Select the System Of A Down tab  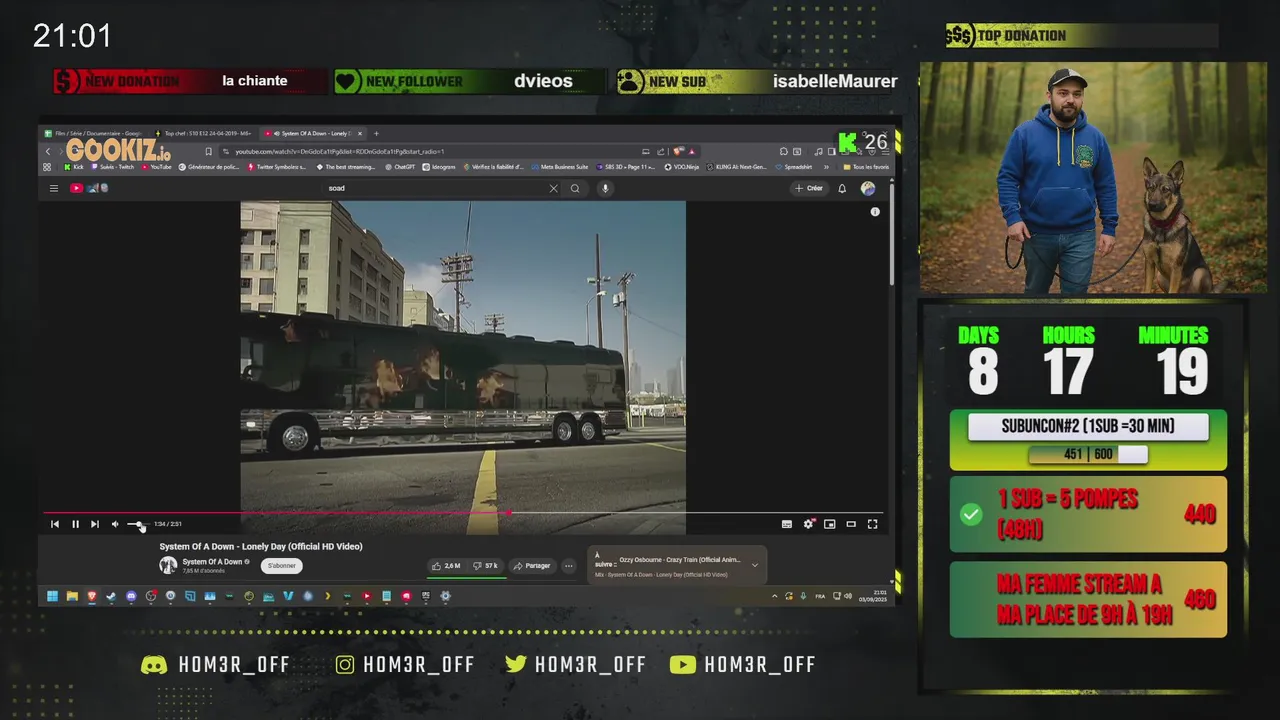coord(312,133)
